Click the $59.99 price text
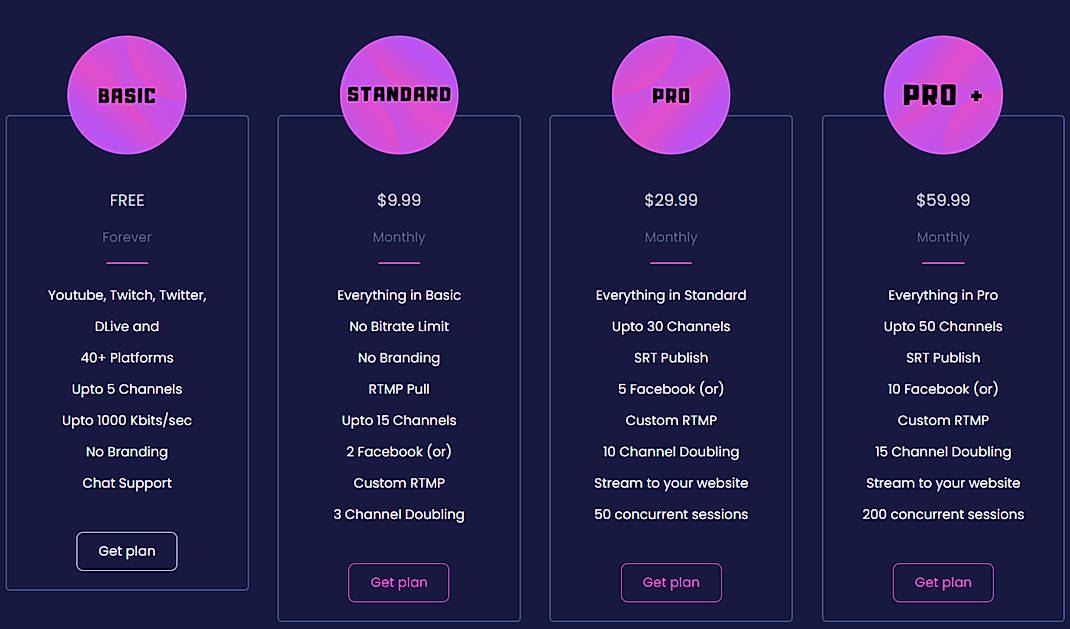The image size is (1070, 629). (x=943, y=200)
